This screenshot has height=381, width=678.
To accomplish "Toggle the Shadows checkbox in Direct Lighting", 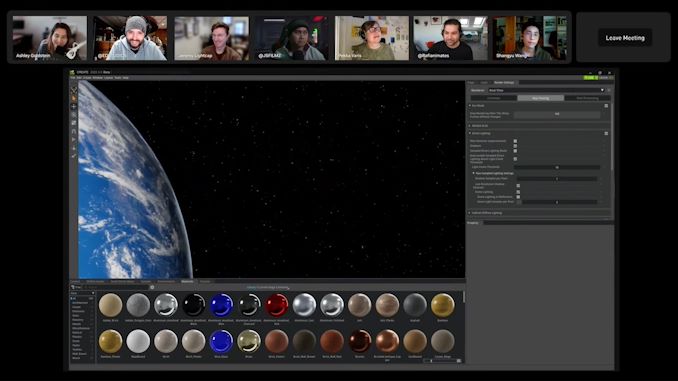I will (515, 146).
